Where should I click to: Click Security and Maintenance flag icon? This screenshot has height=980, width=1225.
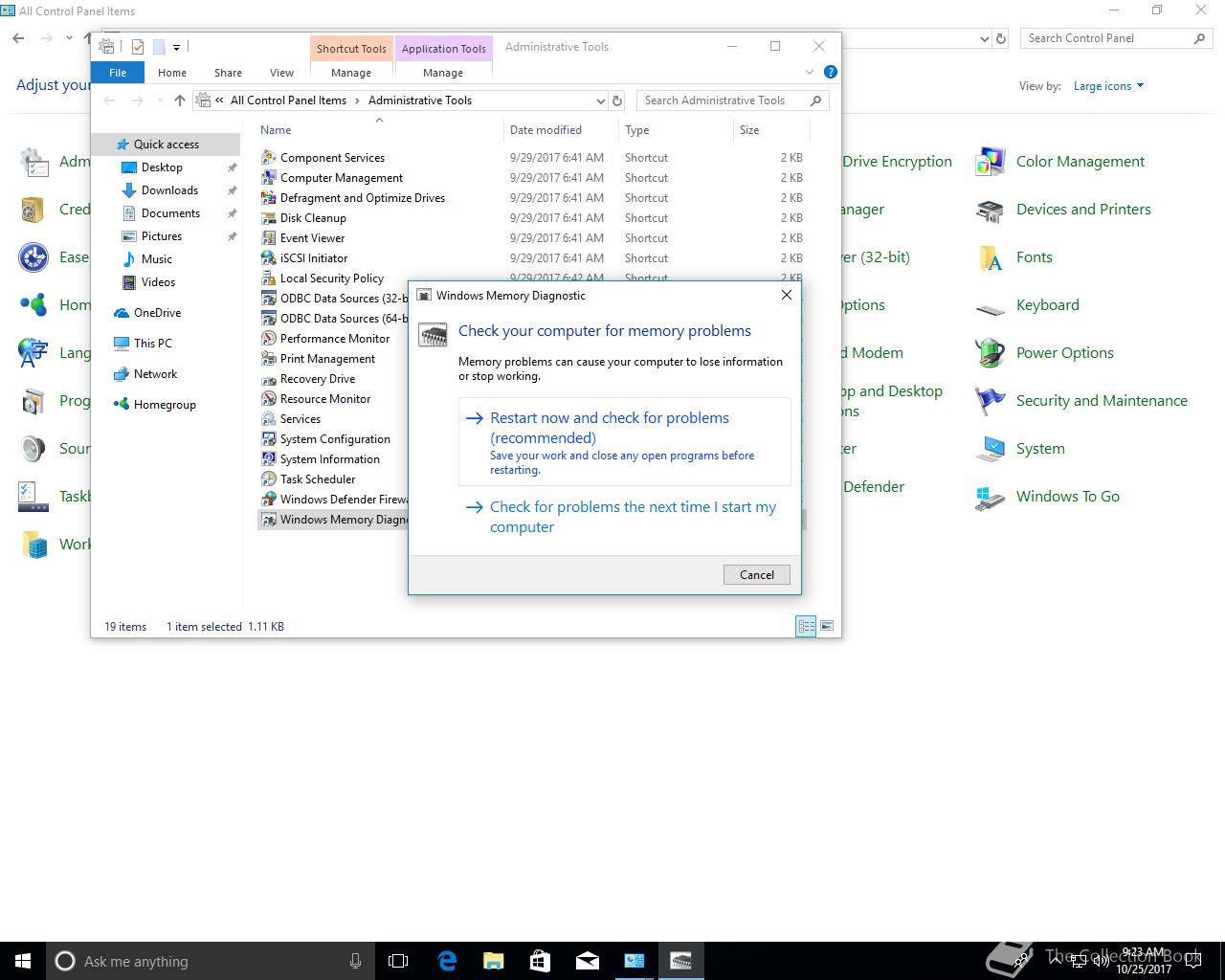coord(991,401)
